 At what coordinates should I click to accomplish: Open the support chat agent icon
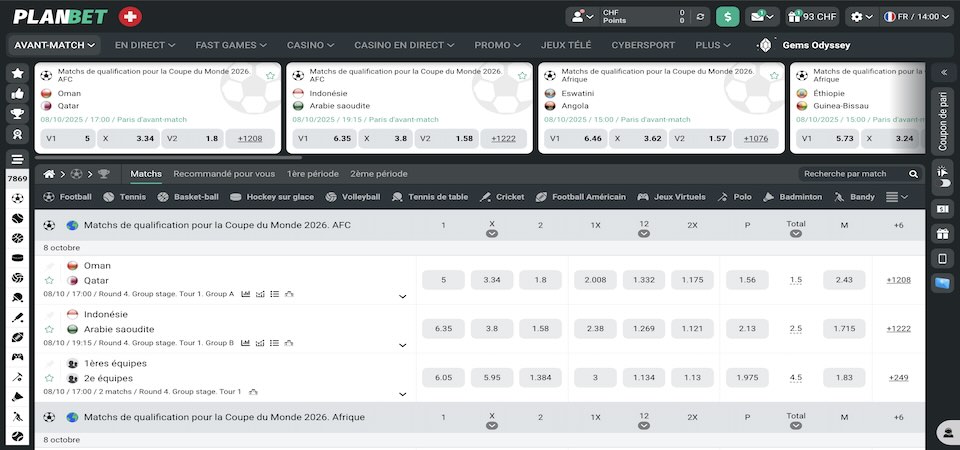pos(945,433)
